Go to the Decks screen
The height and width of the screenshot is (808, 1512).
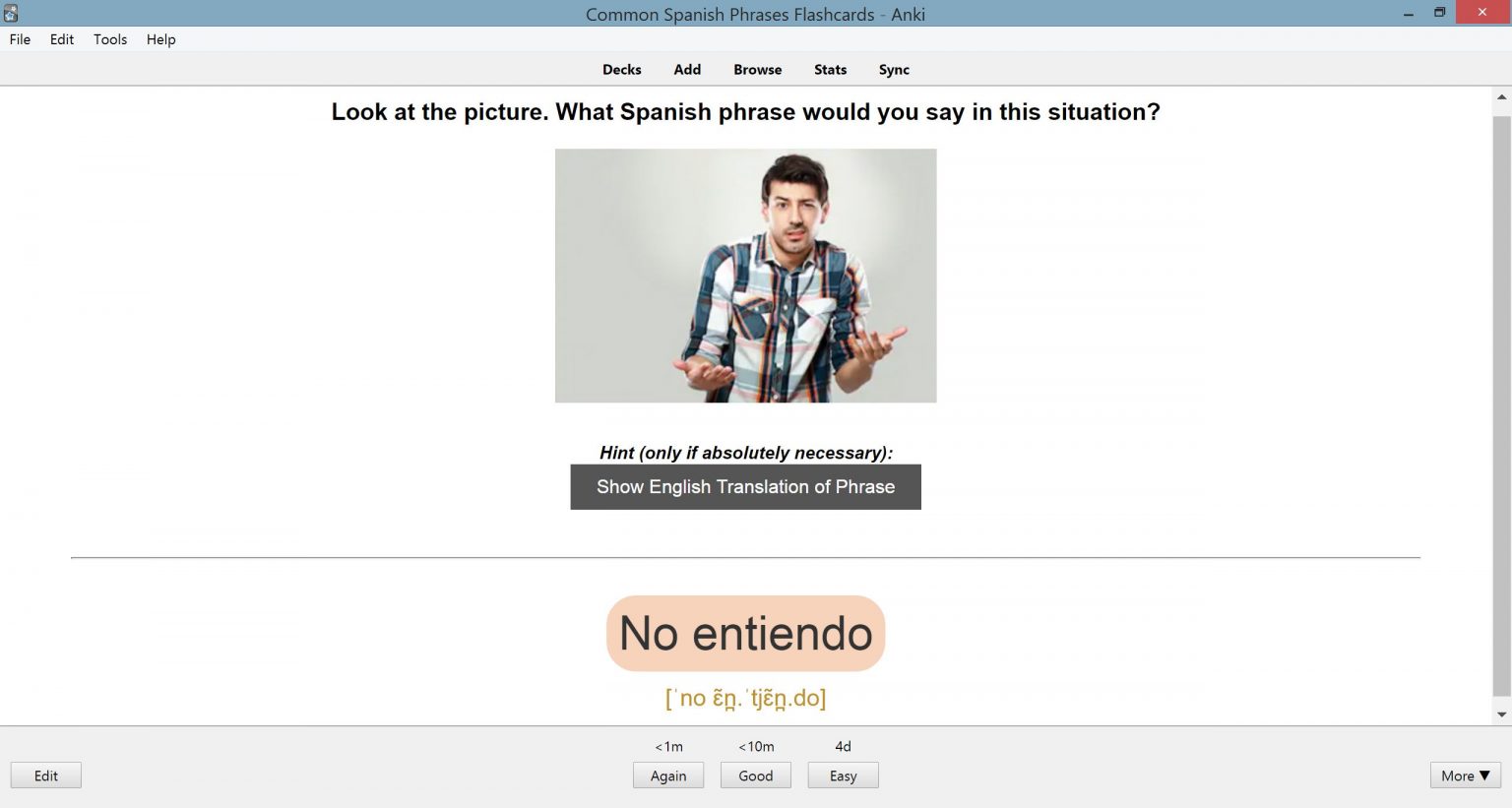click(621, 70)
